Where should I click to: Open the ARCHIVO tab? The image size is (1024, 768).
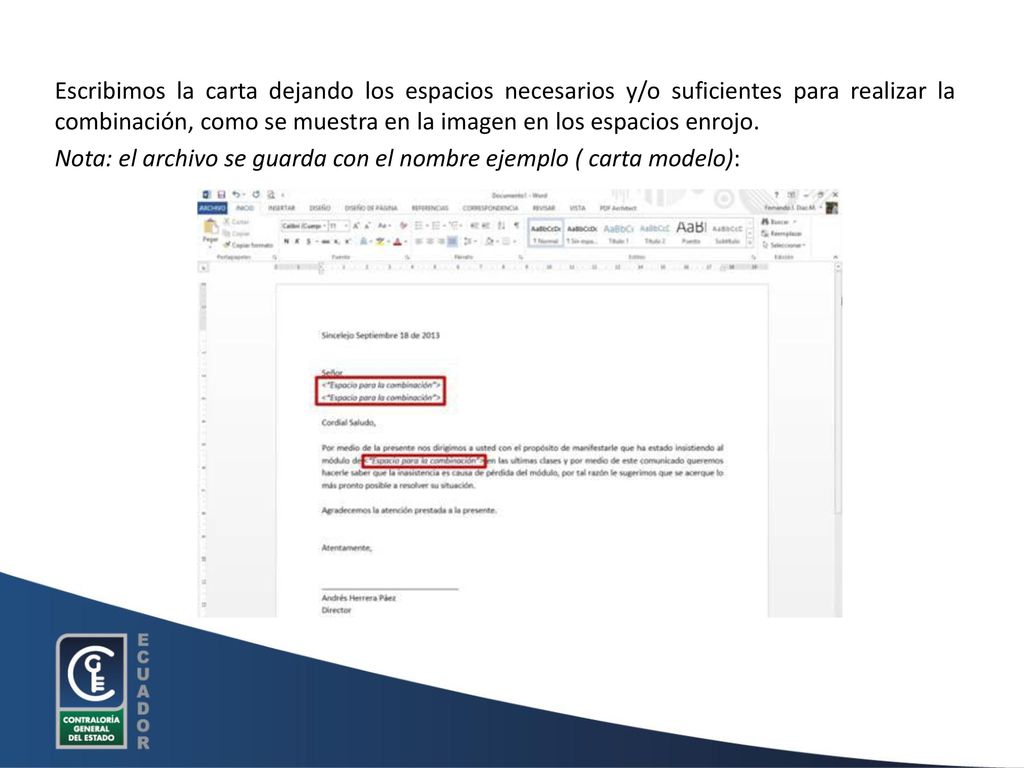point(212,208)
